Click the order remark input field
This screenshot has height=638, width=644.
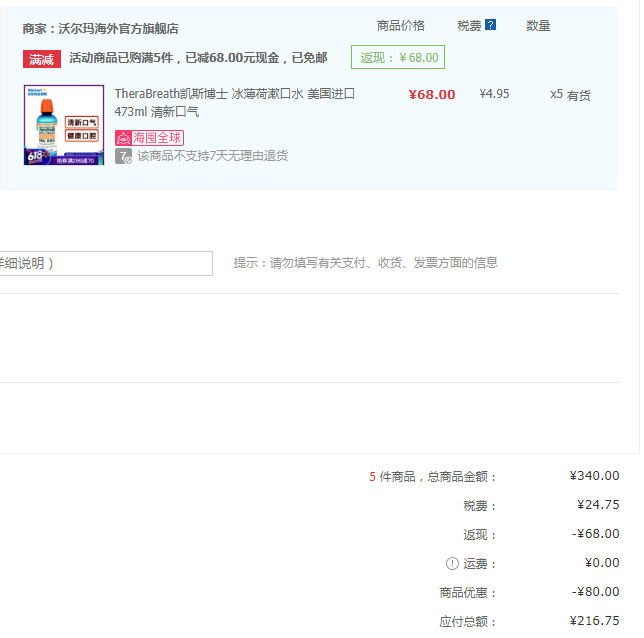tap(106, 263)
